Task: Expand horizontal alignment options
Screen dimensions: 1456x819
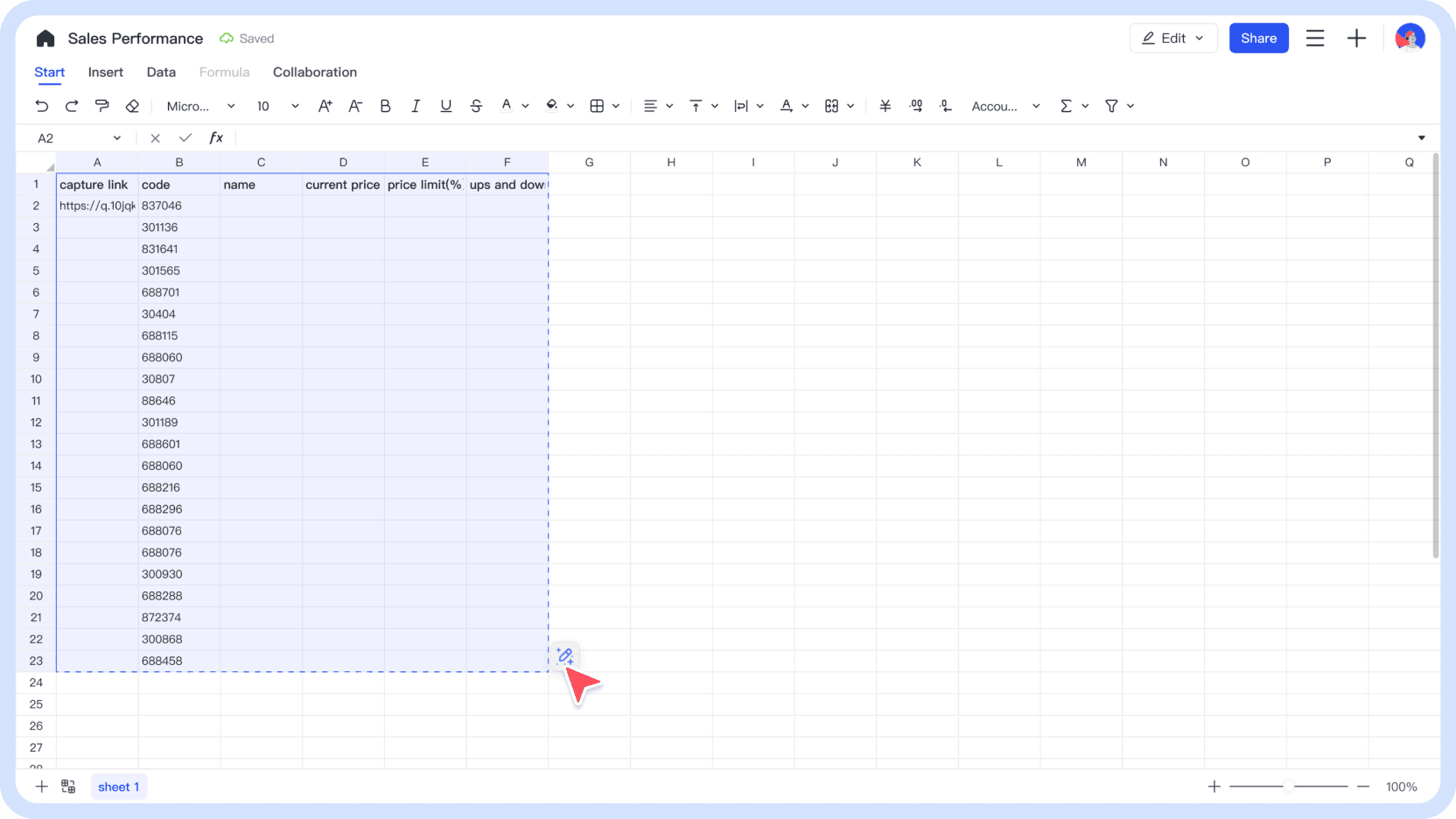Action: (x=669, y=106)
